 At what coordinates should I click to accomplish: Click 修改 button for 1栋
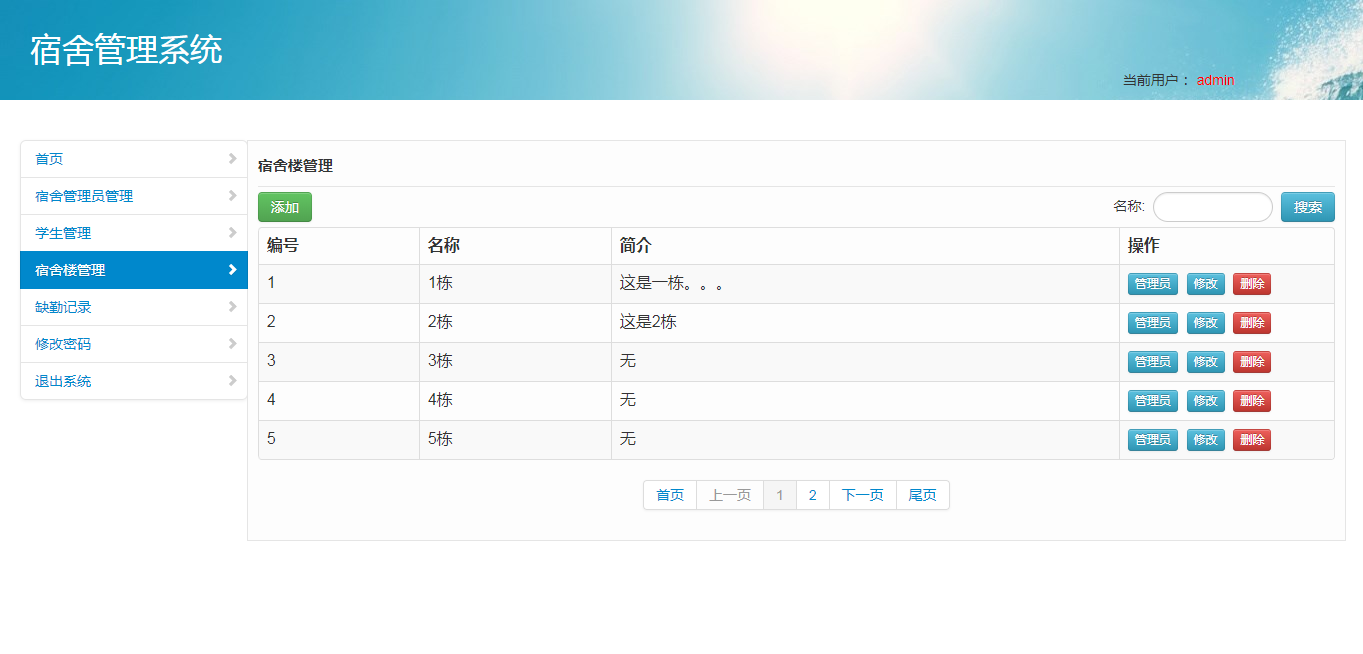[1206, 284]
